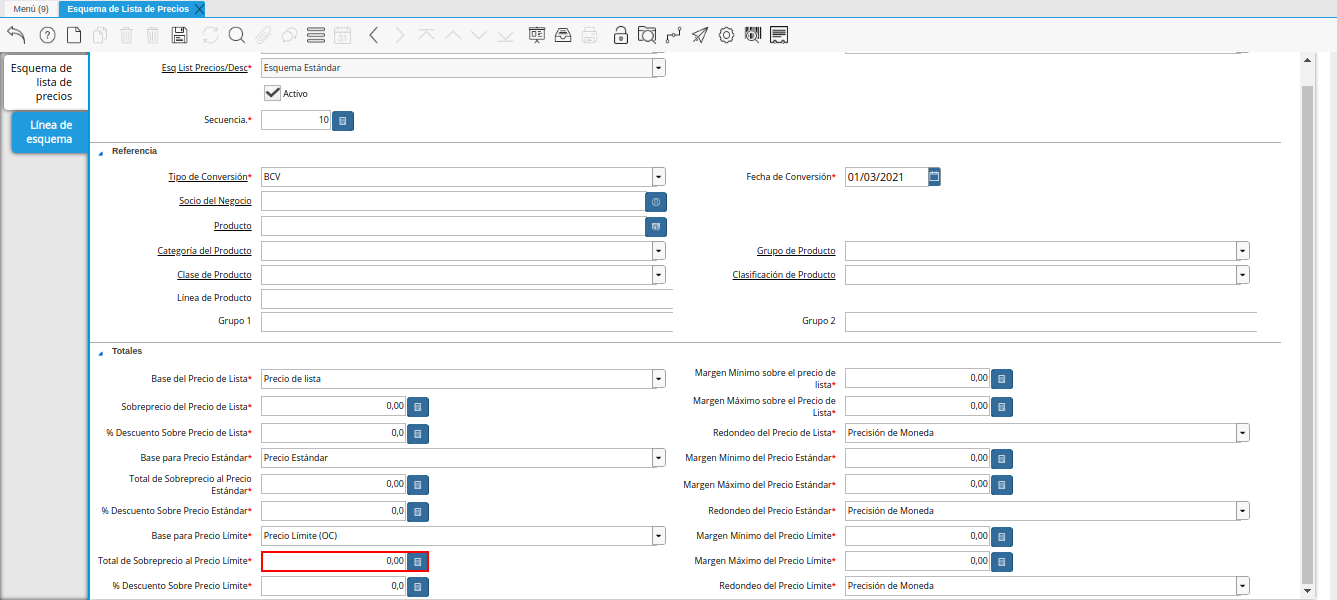Click the workflow nodes icon

[674, 35]
